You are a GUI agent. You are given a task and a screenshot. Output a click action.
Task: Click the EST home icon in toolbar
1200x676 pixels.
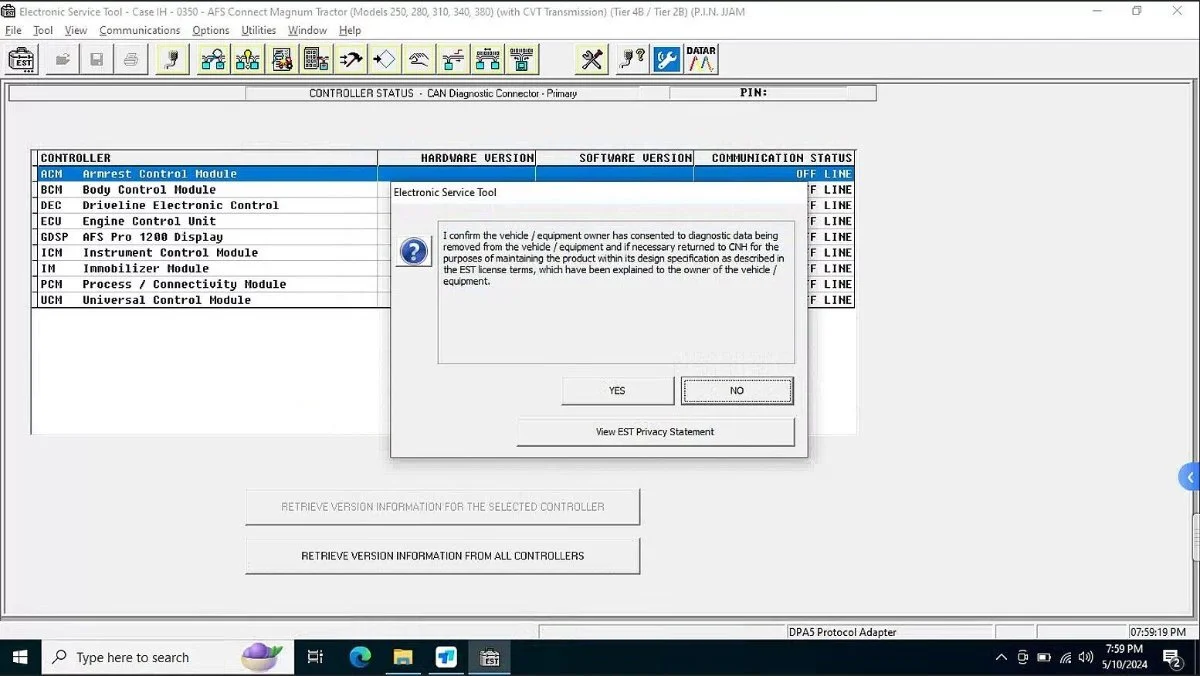click(23, 60)
